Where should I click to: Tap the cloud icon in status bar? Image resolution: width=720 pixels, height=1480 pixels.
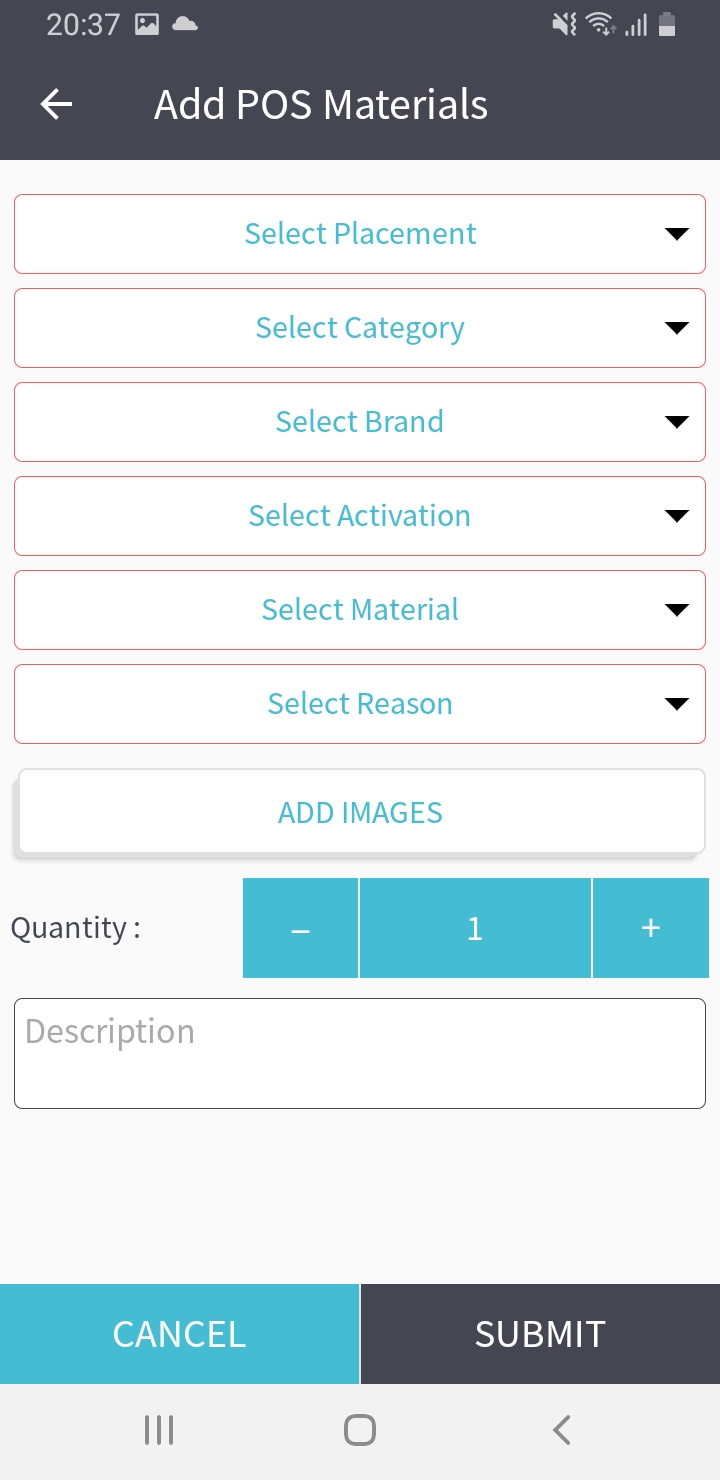click(185, 25)
